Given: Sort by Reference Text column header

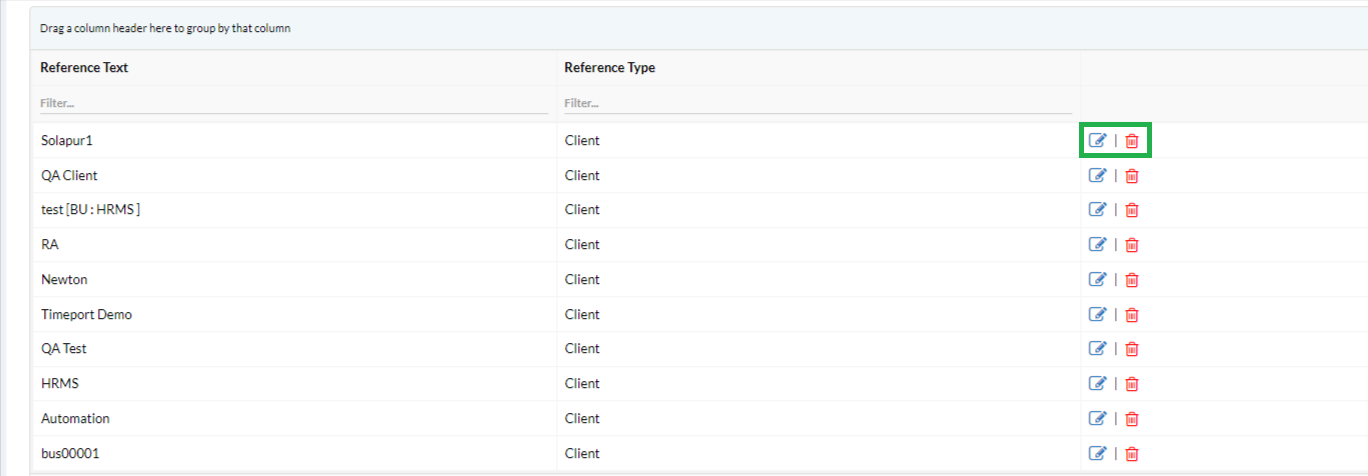Looking at the screenshot, I should click(84, 68).
